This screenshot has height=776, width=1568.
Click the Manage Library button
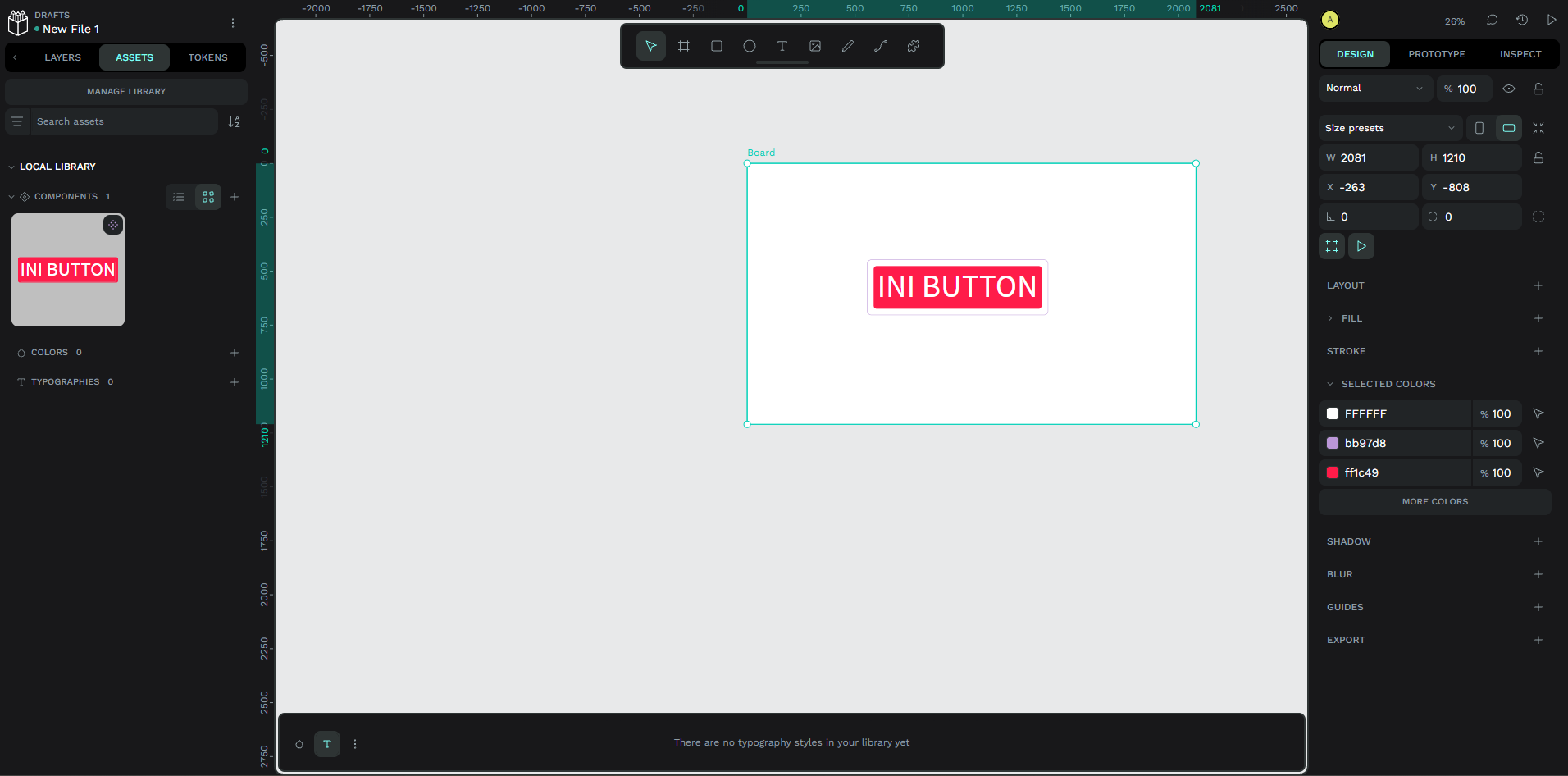126,92
